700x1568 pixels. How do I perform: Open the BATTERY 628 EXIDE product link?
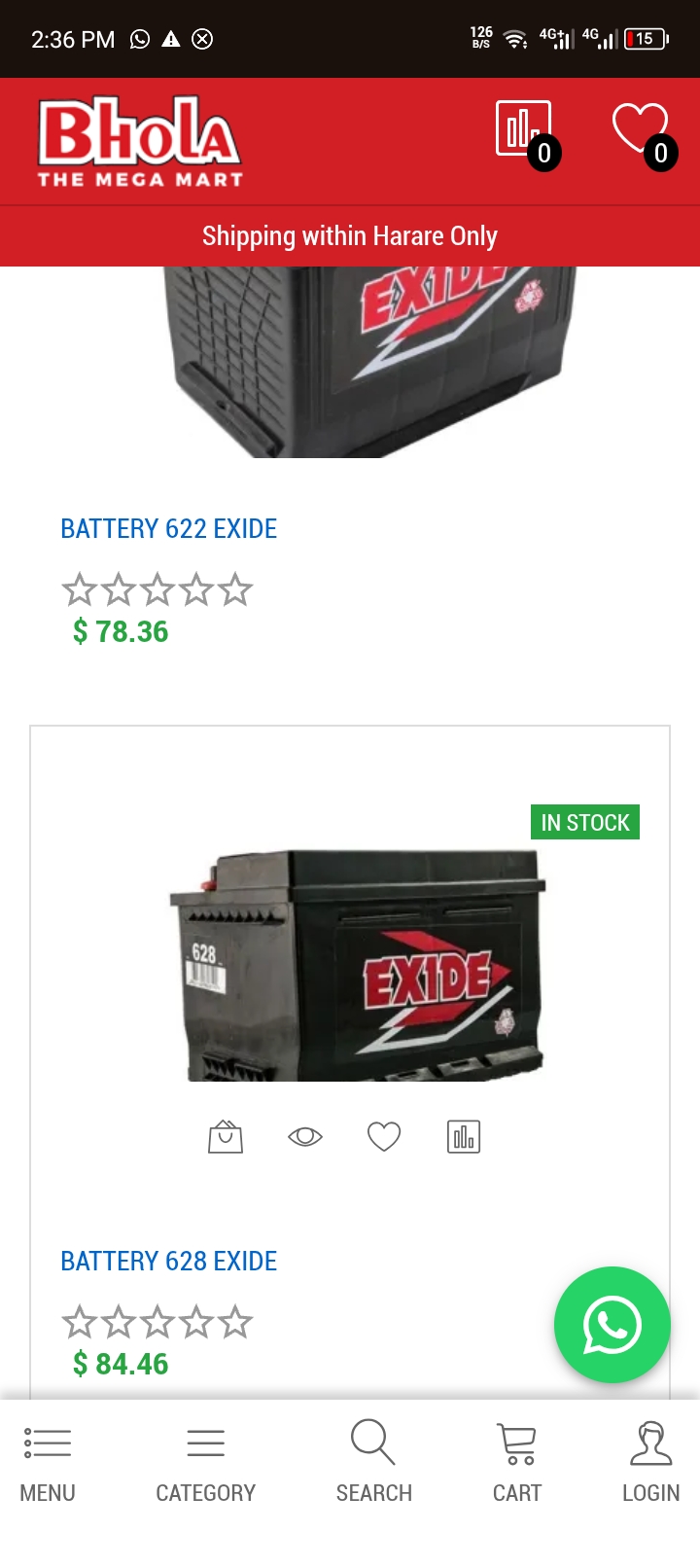[x=169, y=1261]
